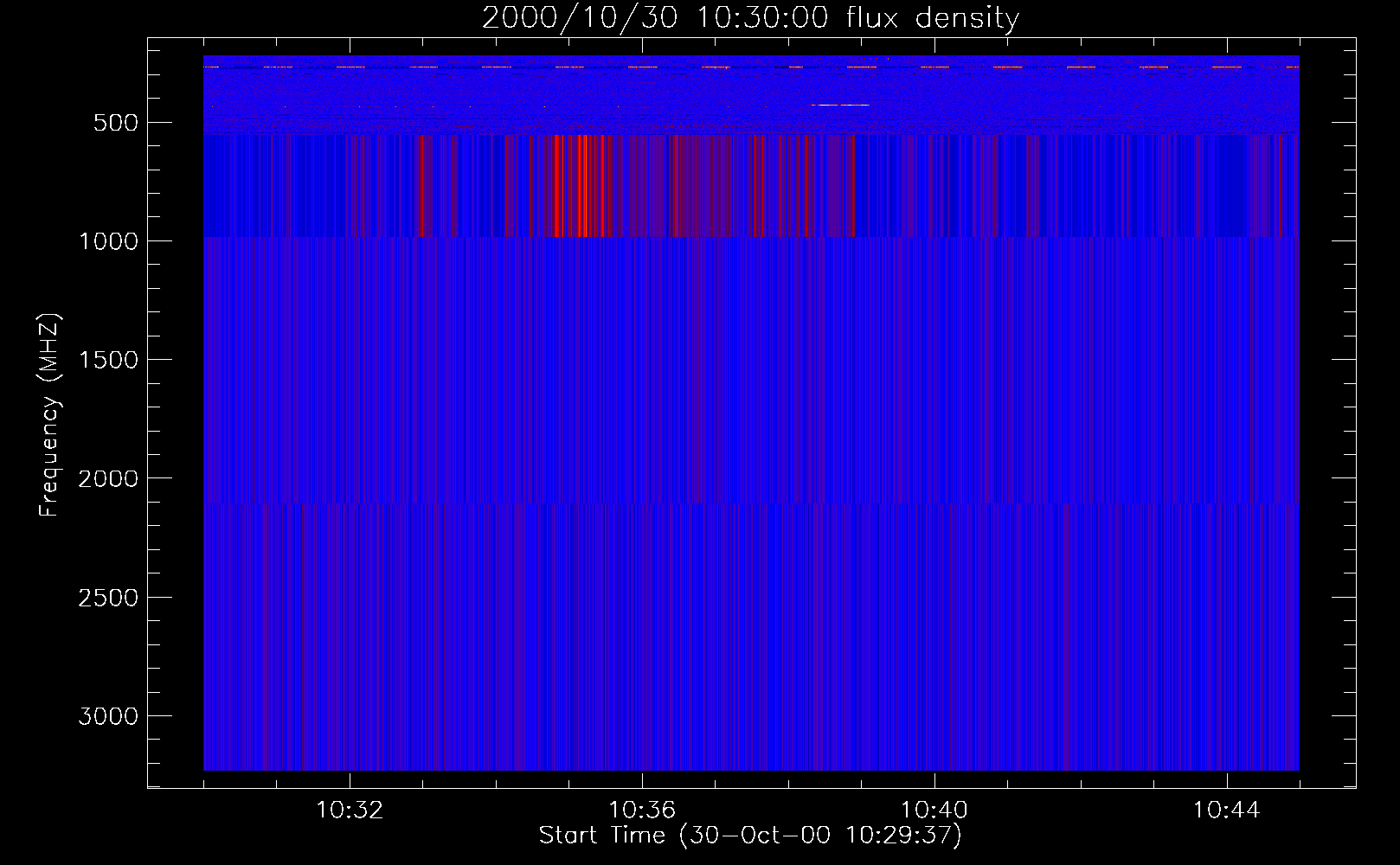Select the "Start Time (30-Oct-00 10:29:37)" axis label
1400x865 pixels.
tap(750, 836)
